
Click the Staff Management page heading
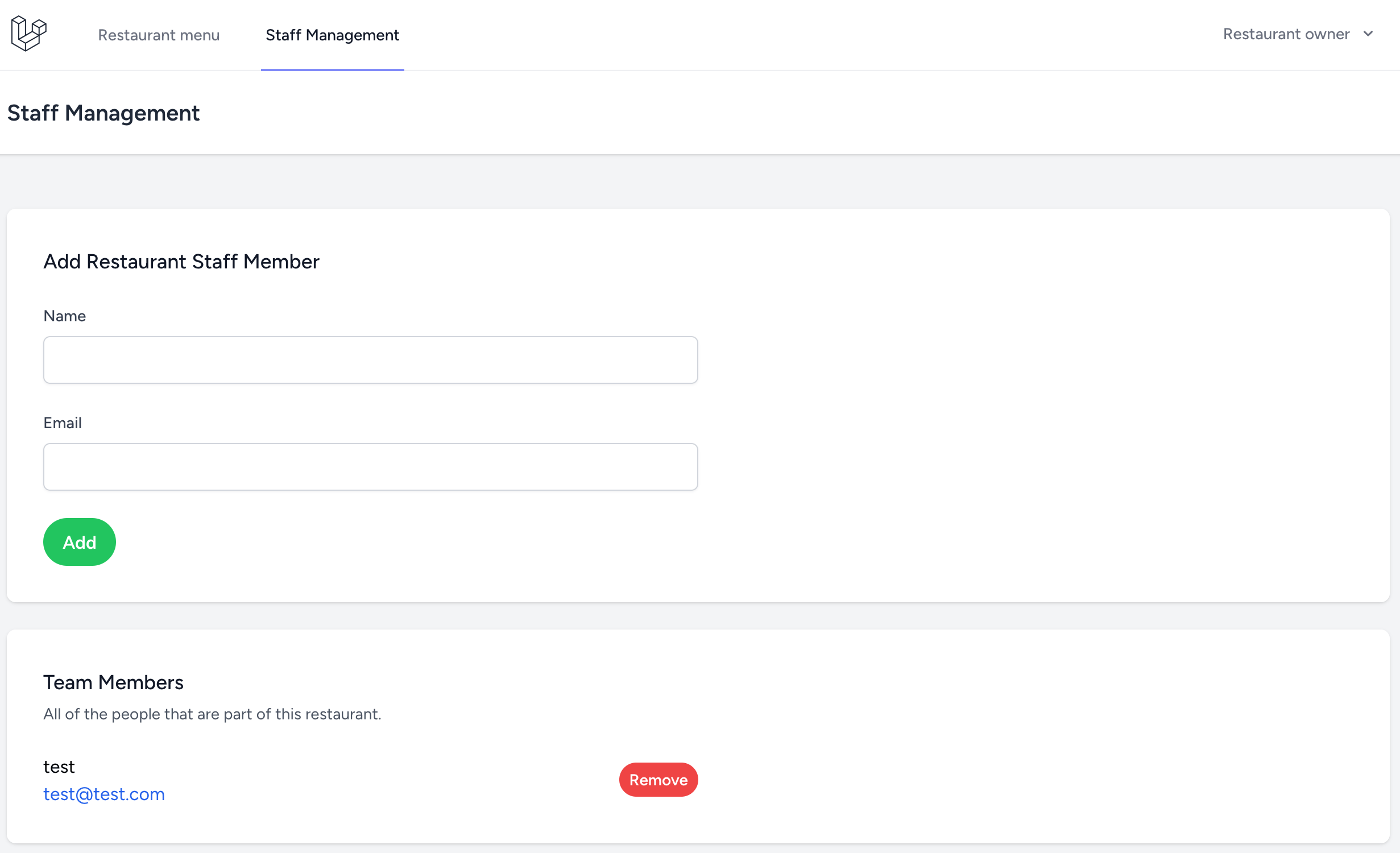point(103,113)
